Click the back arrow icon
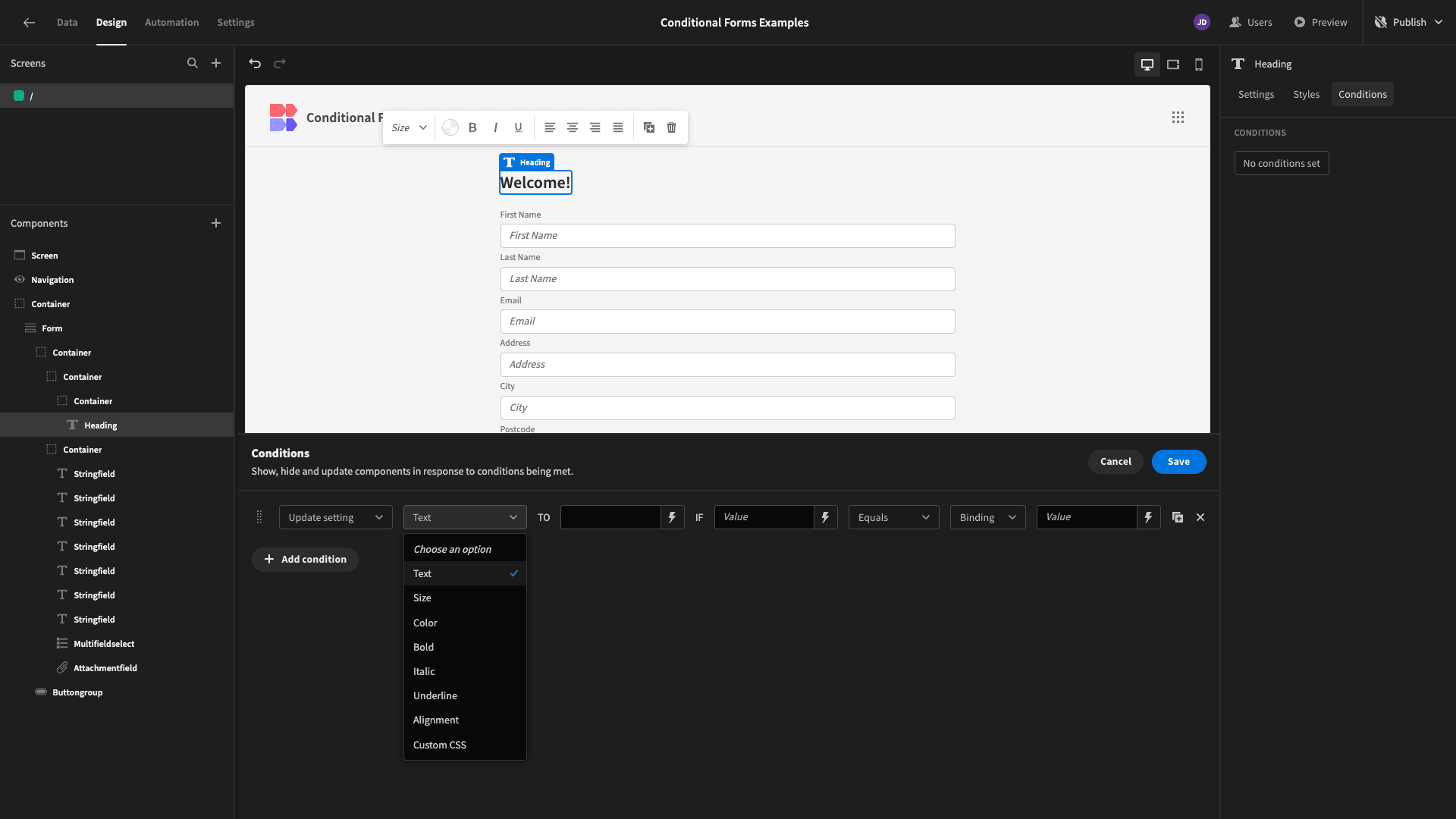 [x=29, y=23]
